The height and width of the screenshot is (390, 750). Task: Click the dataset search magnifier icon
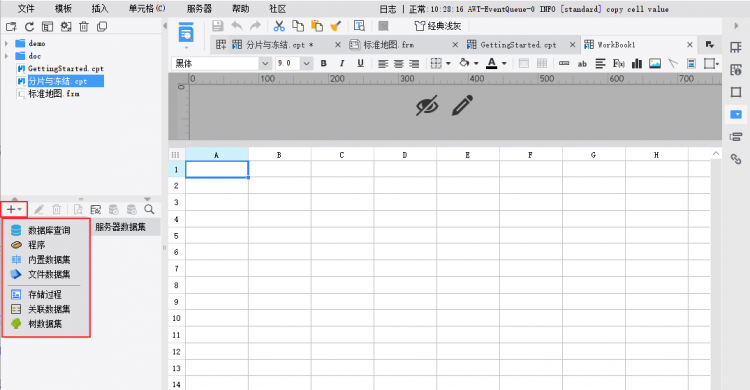click(149, 209)
